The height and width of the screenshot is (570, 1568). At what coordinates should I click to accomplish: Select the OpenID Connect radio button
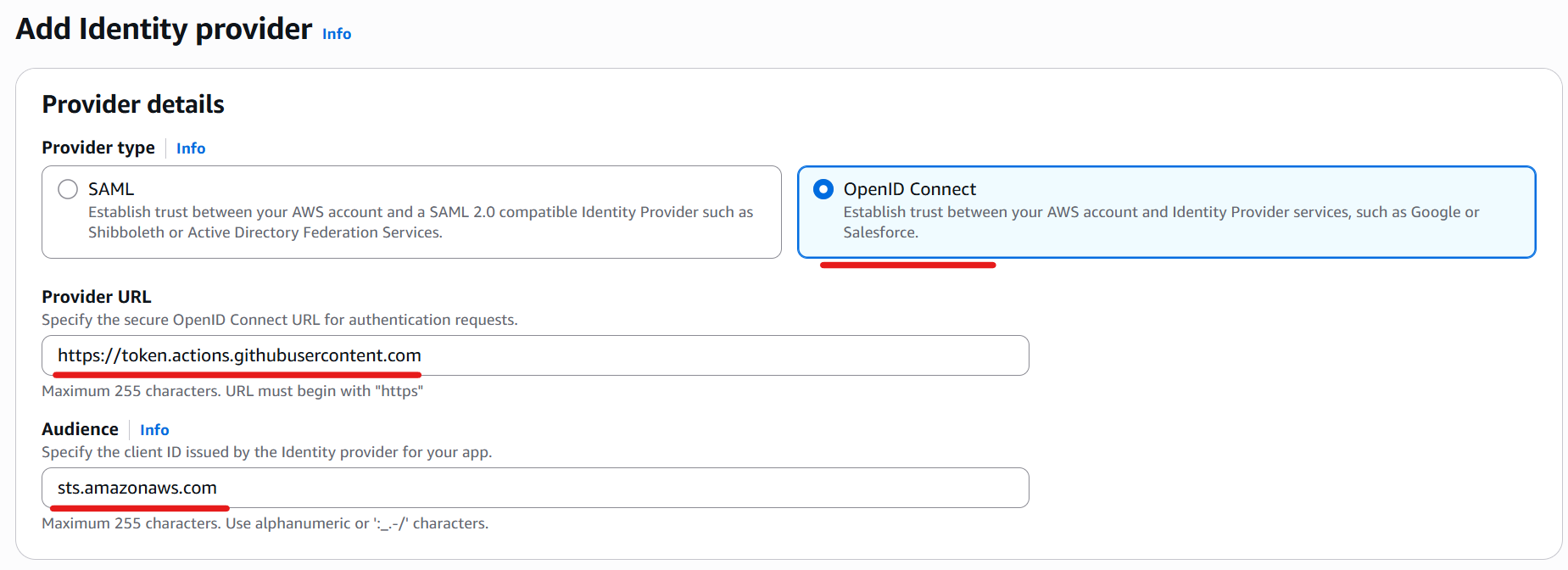point(823,189)
